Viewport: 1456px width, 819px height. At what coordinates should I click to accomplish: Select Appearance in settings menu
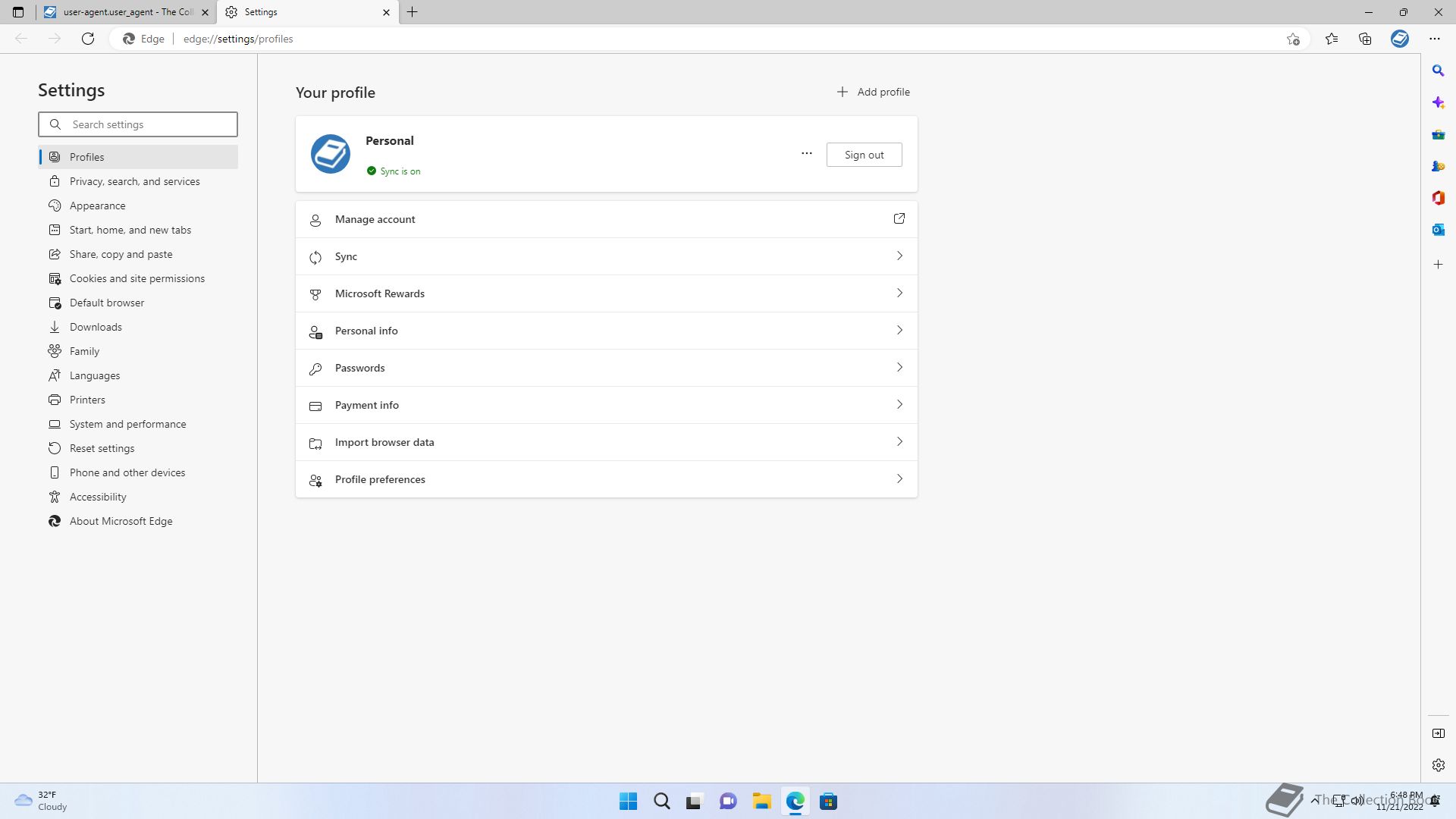tap(98, 206)
